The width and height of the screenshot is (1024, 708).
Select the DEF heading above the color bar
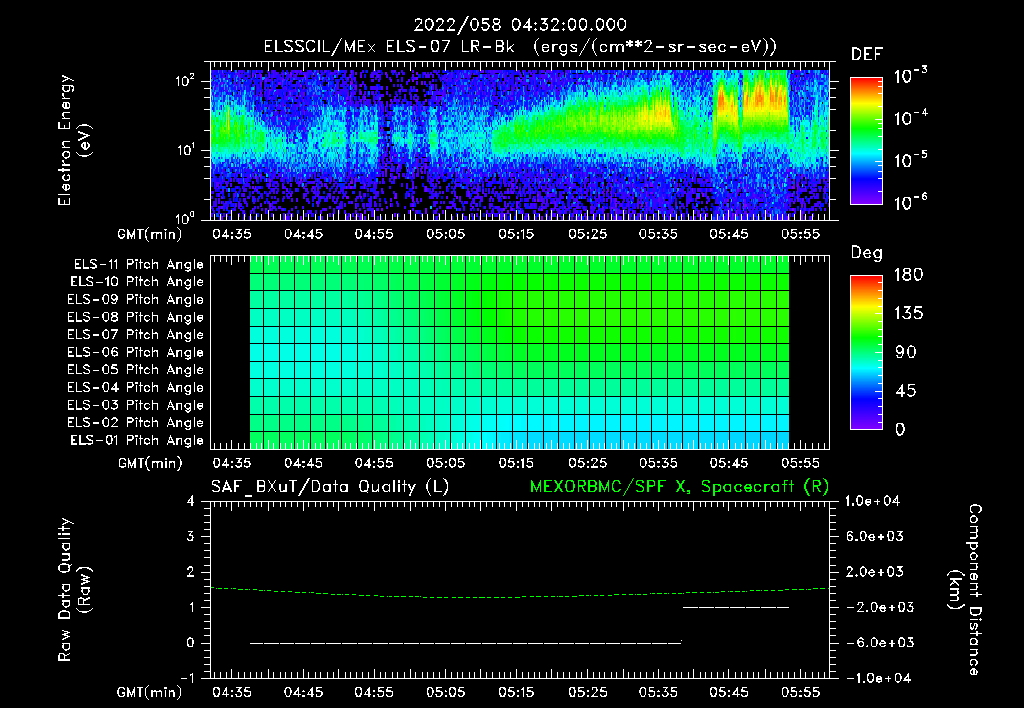[x=866, y=54]
